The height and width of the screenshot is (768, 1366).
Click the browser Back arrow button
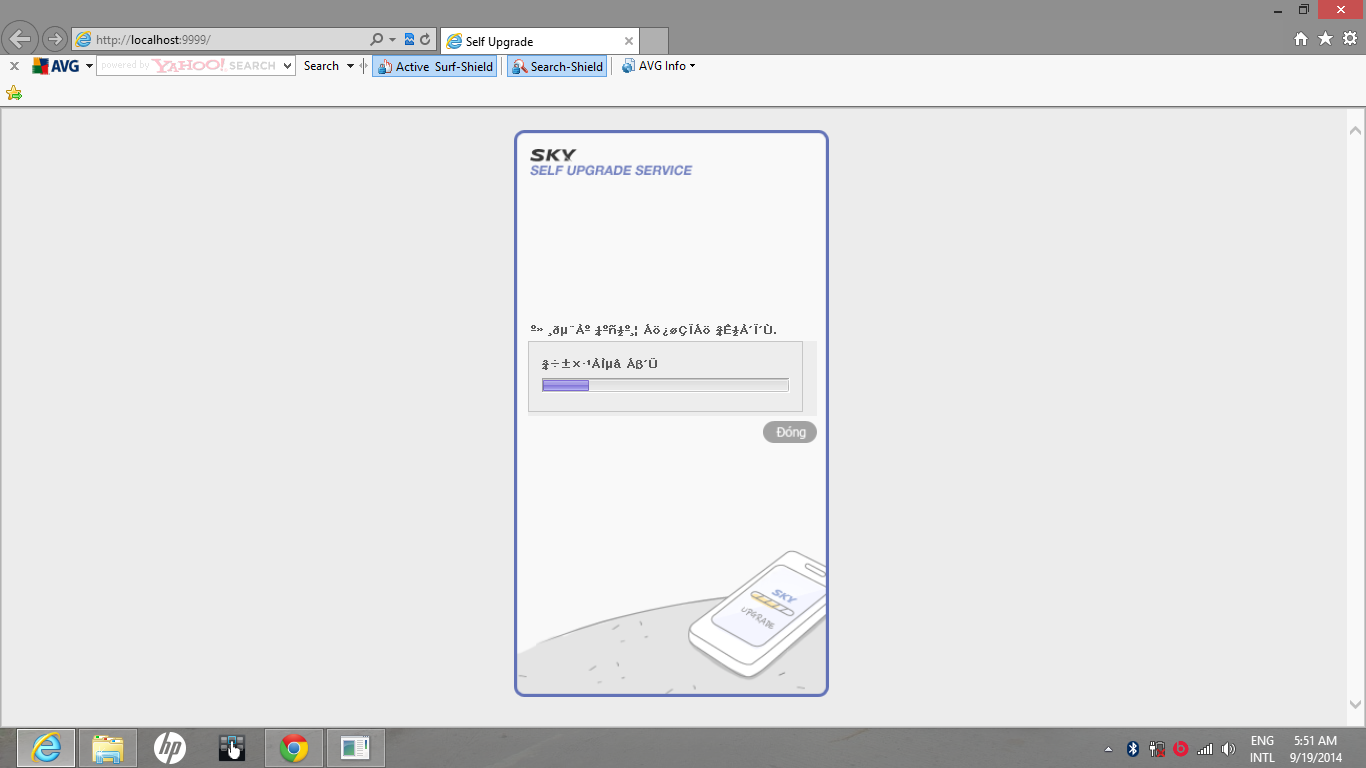(x=21, y=39)
